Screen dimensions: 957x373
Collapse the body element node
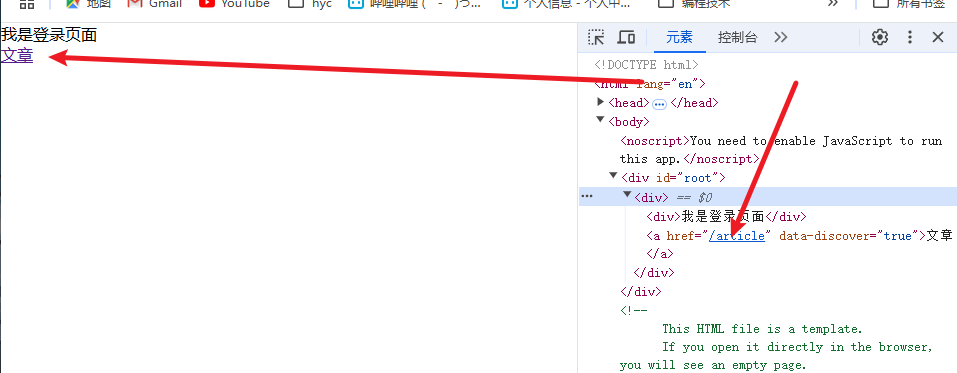(x=601, y=120)
